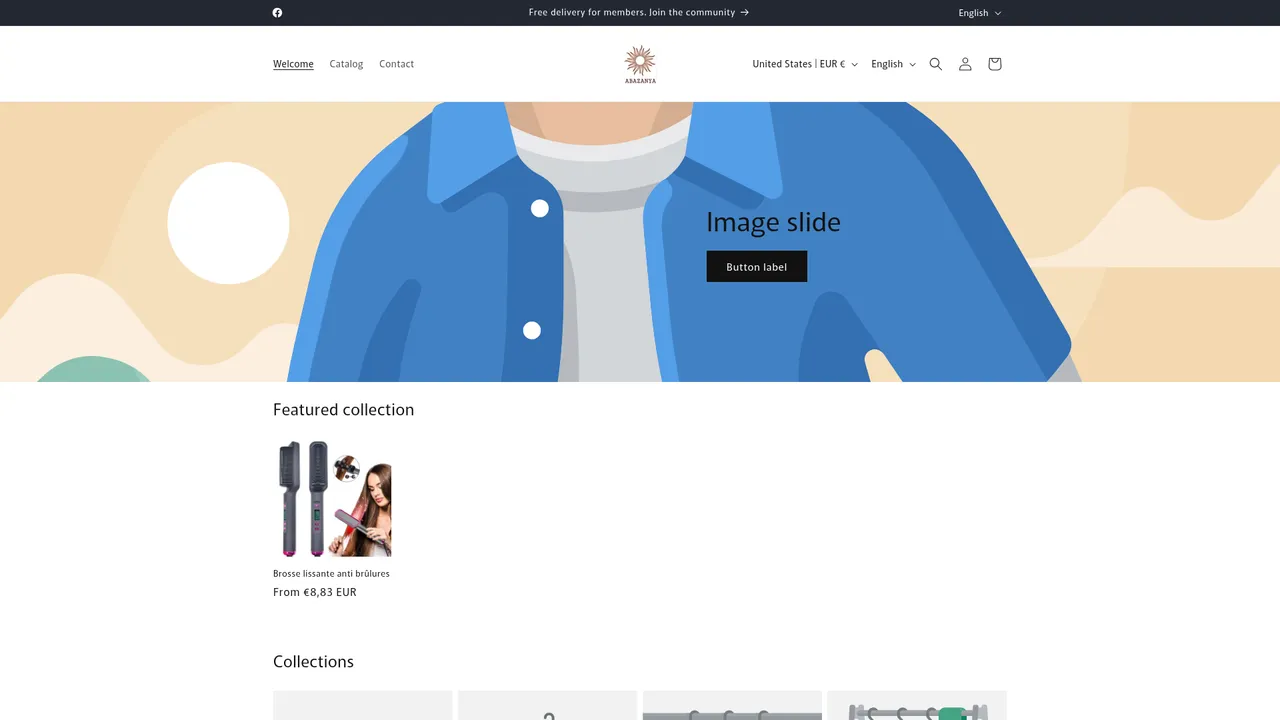Open the Brosse lissante anti brûlures link
Image resolution: width=1280 pixels, height=720 pixels.
tap(331, 574)
